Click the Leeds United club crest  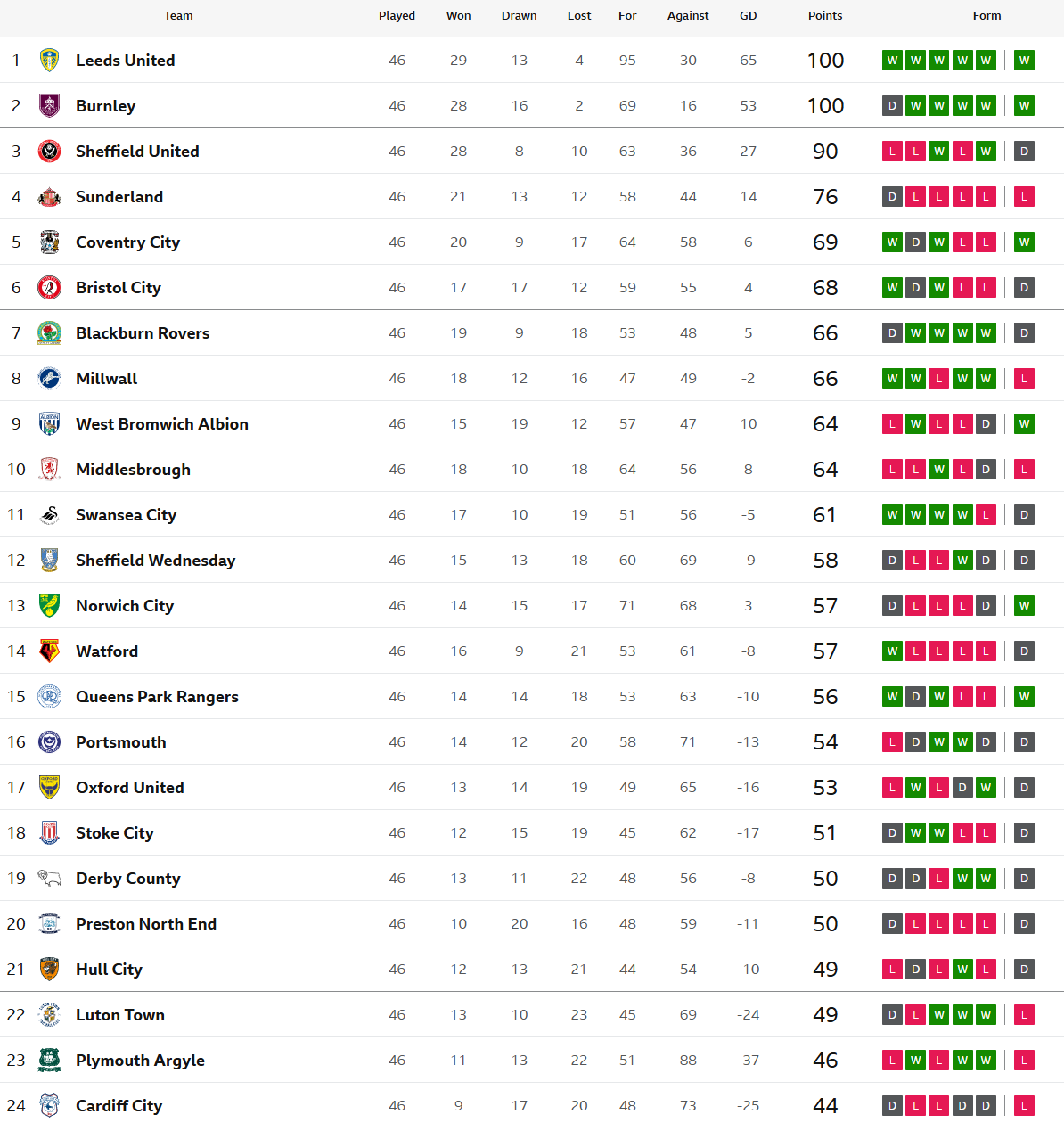pyautogui.click(x=50, y=61)
